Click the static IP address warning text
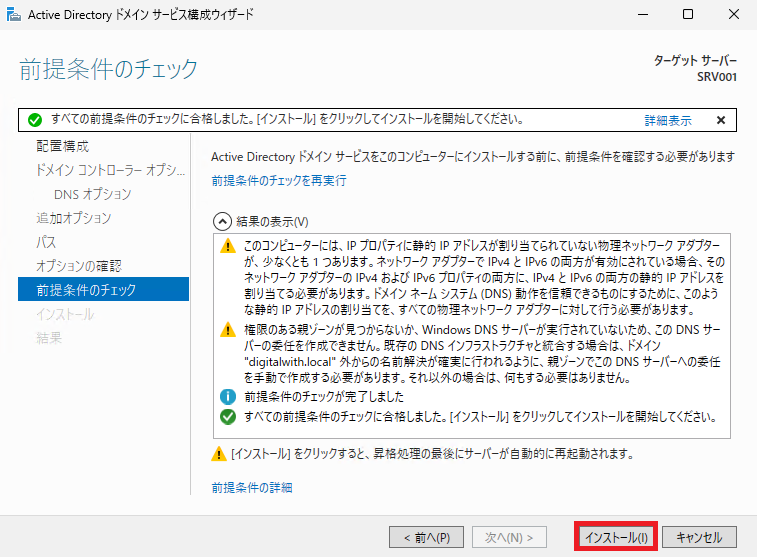The image size is (757, 557). point(484,278)
